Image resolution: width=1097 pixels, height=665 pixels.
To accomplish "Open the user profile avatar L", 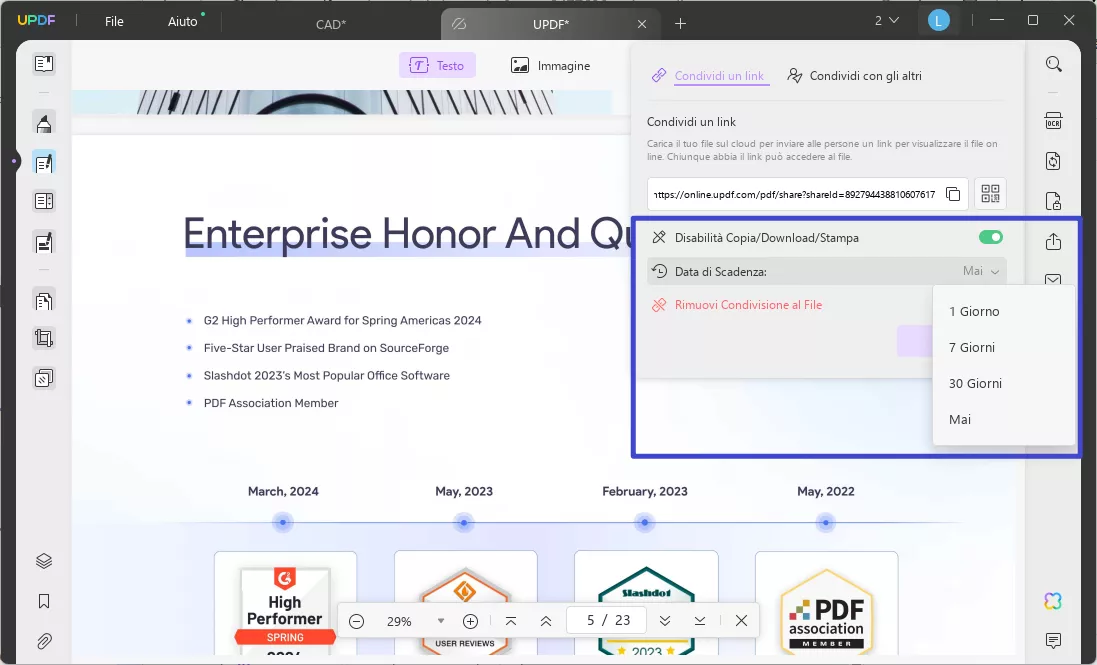I will click(938, 21).
